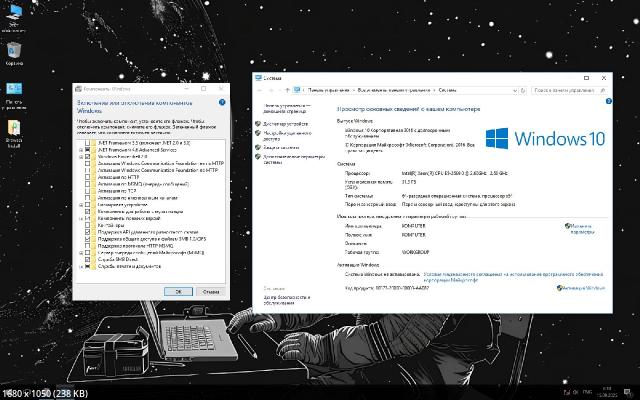This screenshot has height=400, width=640.
Task: Toggle the .NET Framework 3.5 checkbox
Action: pyautogui.click(x=89, y=142)
